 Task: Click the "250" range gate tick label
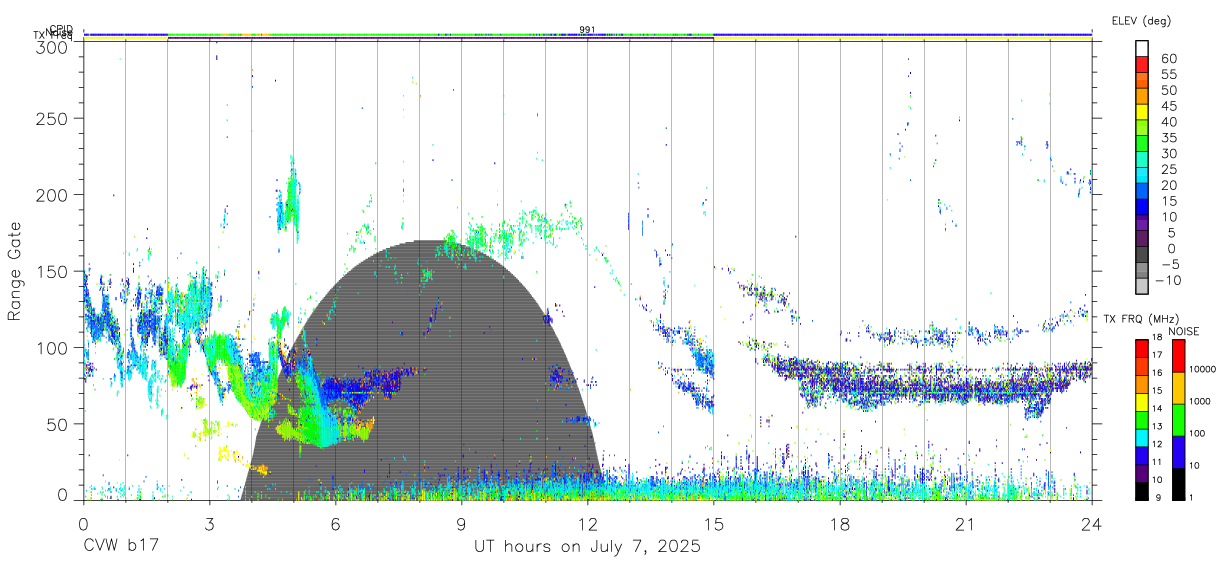[x=52, y=118]
